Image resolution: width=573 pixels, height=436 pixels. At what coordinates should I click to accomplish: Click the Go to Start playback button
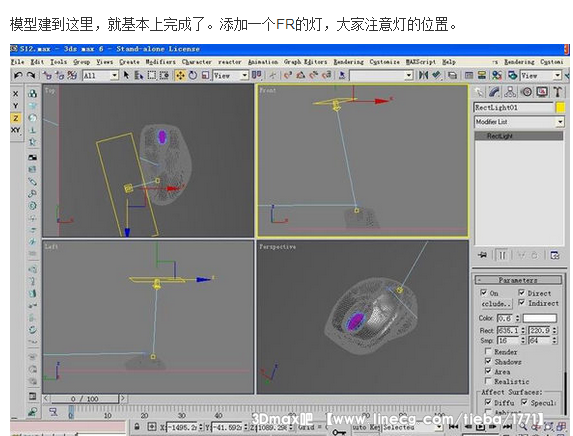453,426
